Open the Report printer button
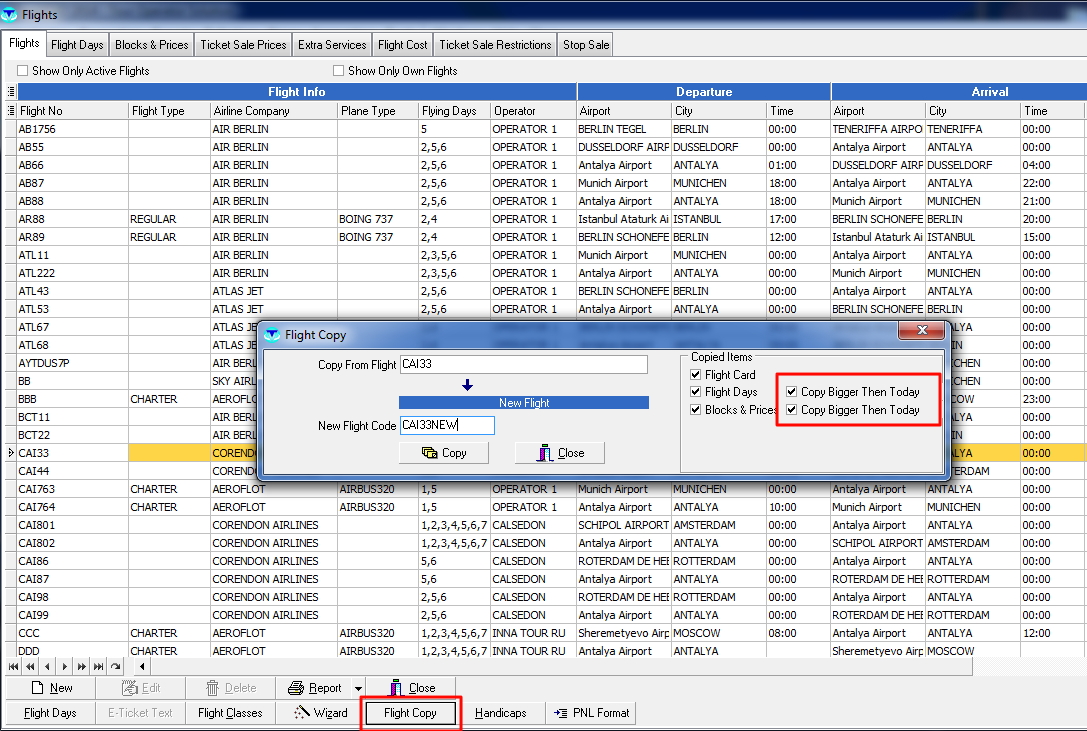1087x731 pixels. [x=314, y=688]
